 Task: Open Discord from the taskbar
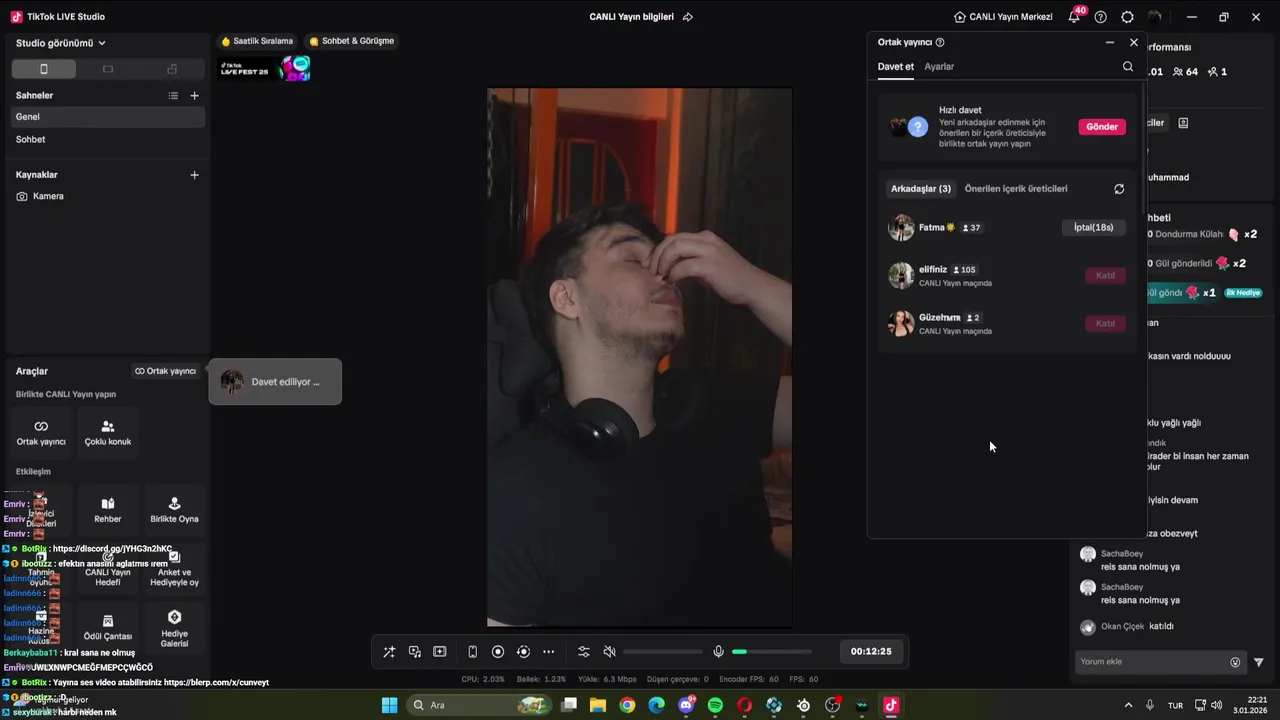[x=686, y=706]
